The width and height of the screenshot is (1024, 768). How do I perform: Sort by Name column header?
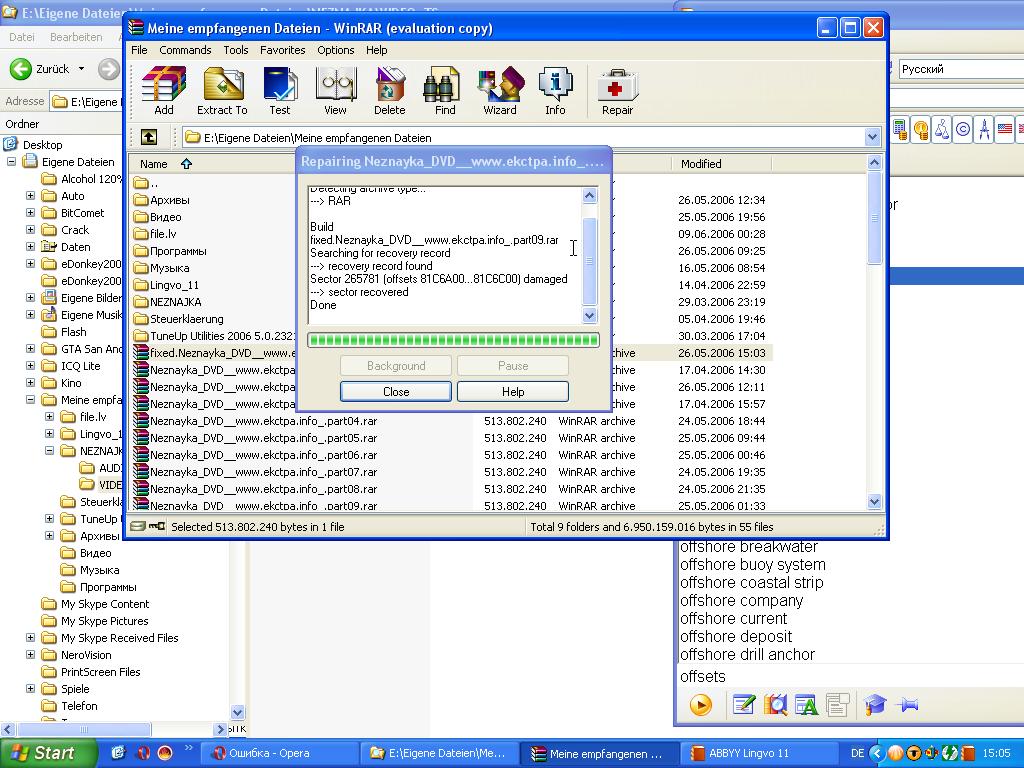coord(153,164)
